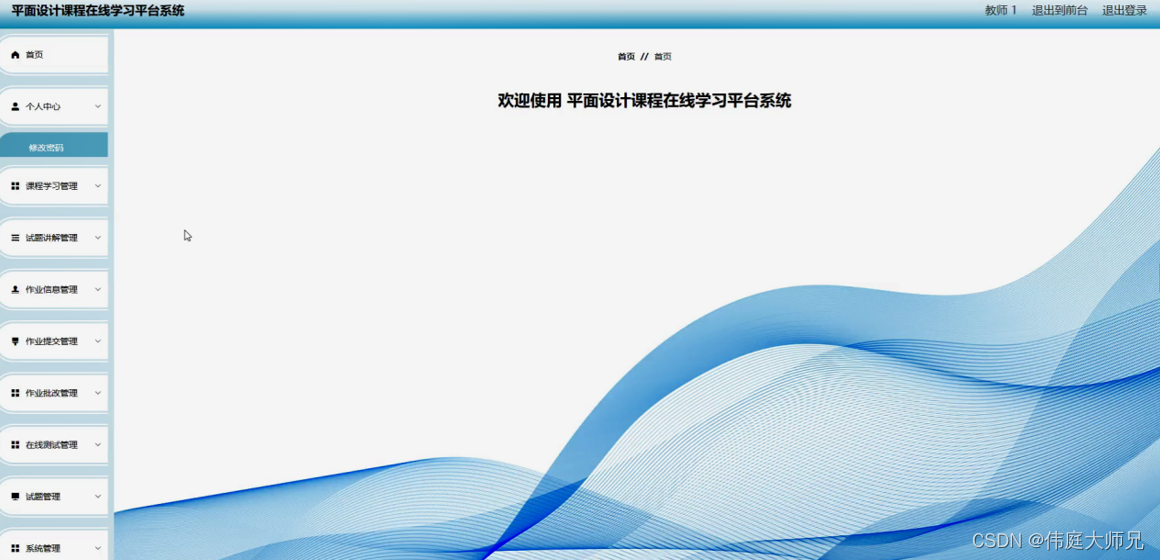This screenshot has height=560, width=1160.
Task: Collapse the 个人中心 chevron
Action: tap(98, 107)
